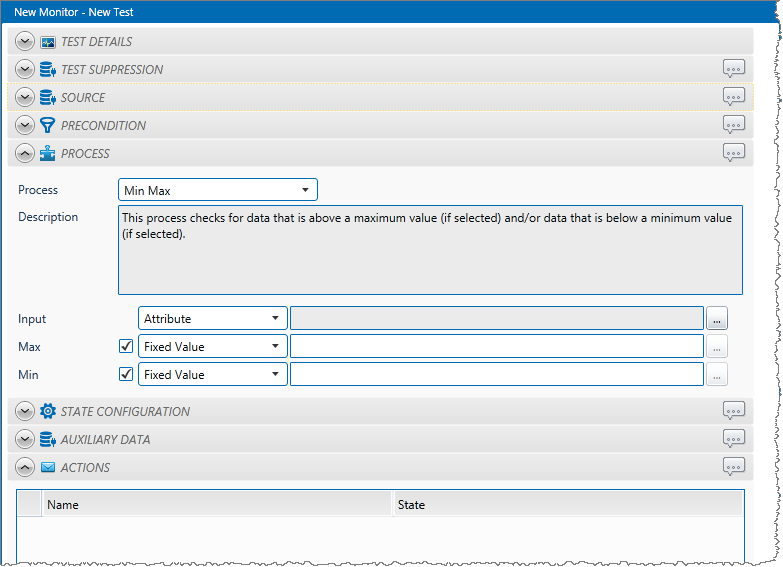The width and height of the screenshot is (783, 567).
Task: Click the Input browse ellipsis button
Action: pyautogui.click(x=717, y=319)
